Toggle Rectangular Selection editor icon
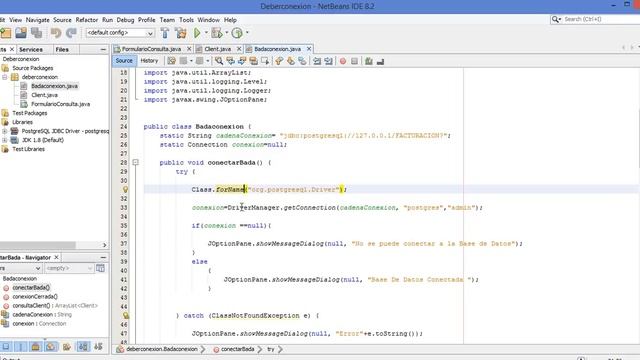The width and height of the screenshot is (640, 360). coord(265,61)
